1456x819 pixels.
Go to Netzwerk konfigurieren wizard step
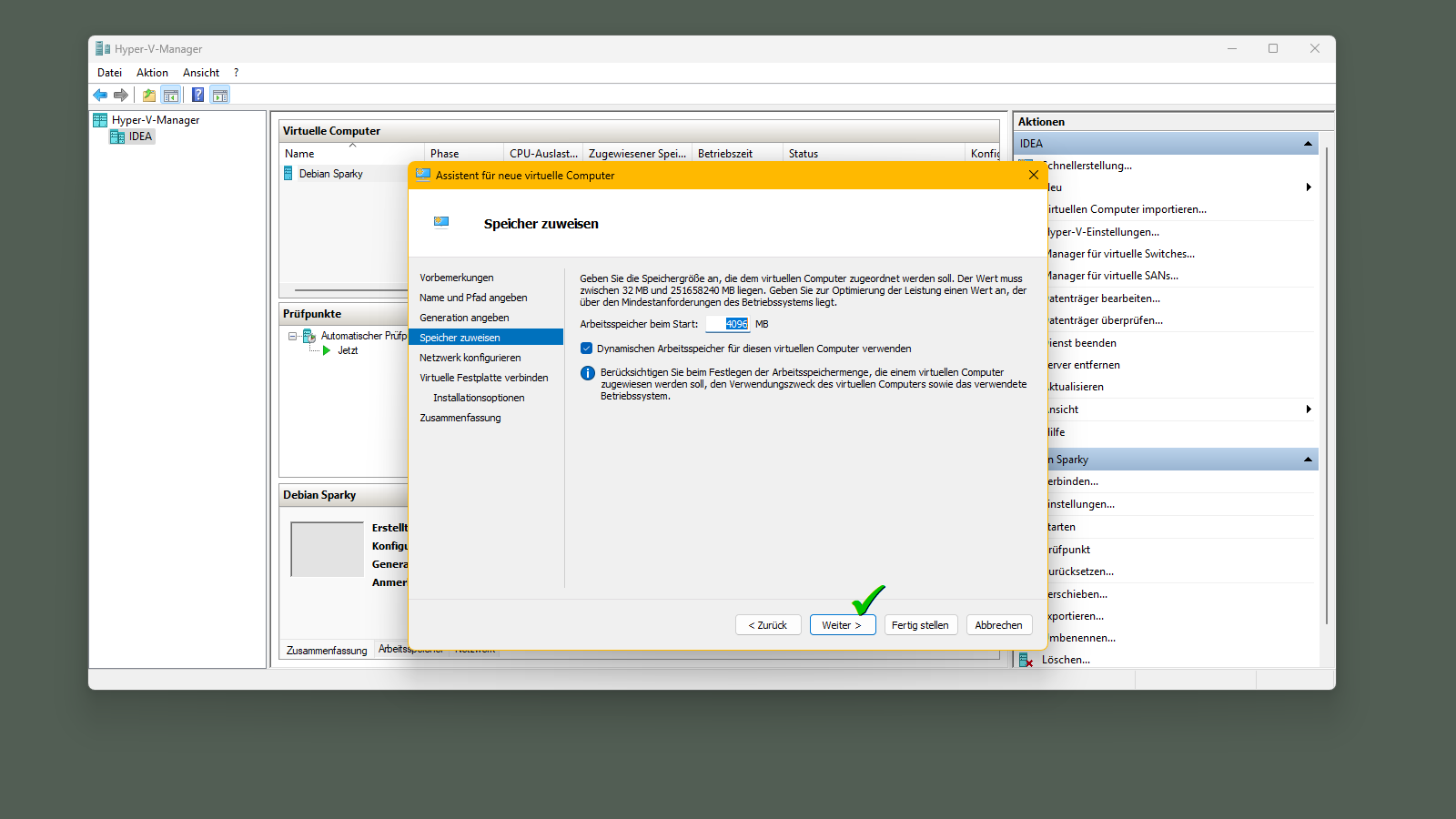470,358
